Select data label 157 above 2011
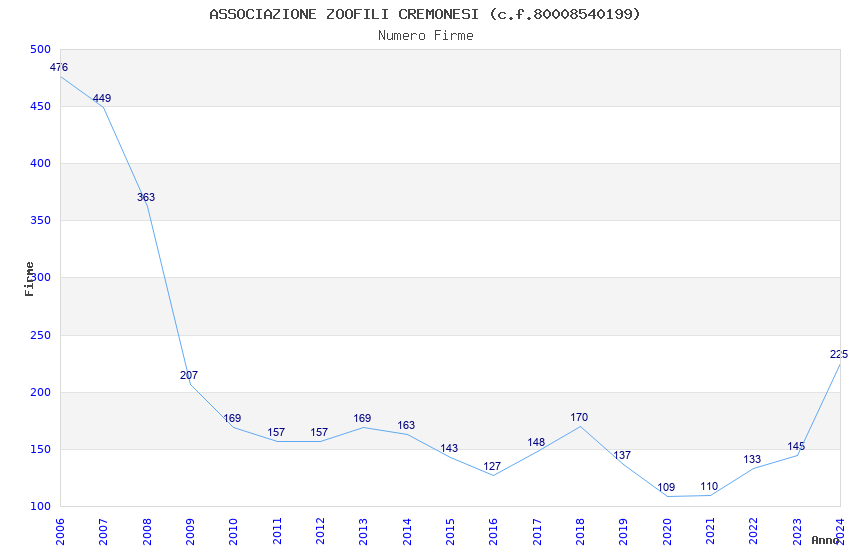850x550 pixels. click(276, 432)
